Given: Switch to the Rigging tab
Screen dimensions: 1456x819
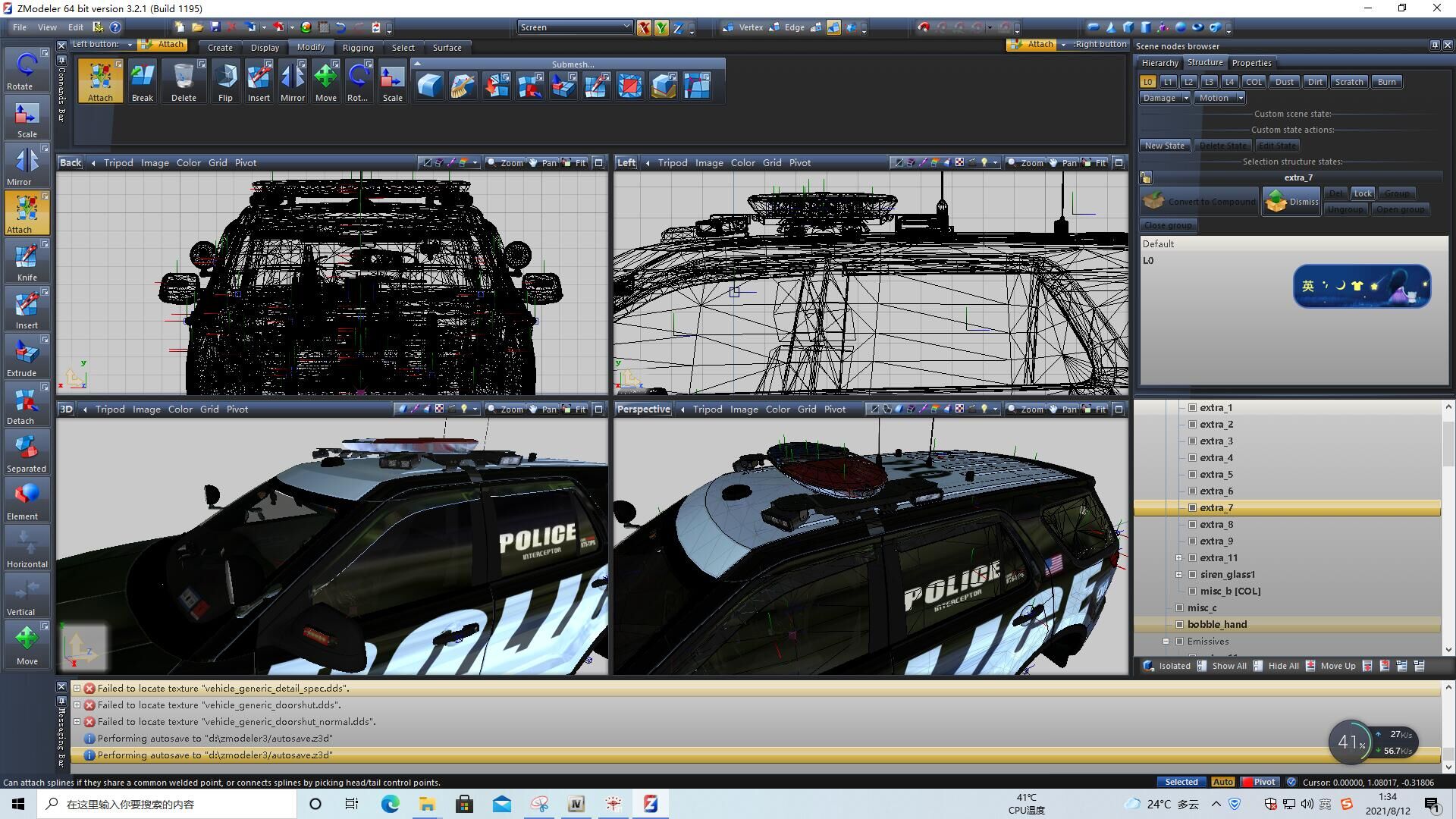Looking at the screenshot, I should point(358,48).
